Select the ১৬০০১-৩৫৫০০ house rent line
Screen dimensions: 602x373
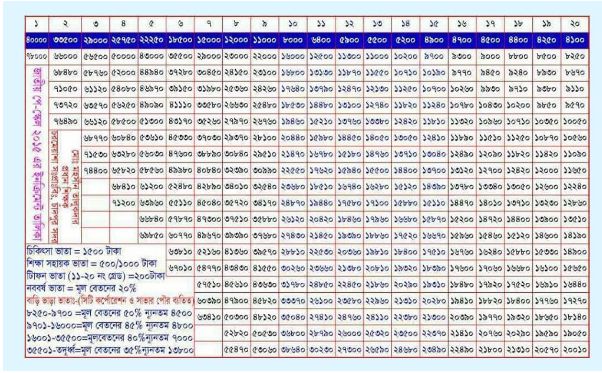tap(110, 338)
